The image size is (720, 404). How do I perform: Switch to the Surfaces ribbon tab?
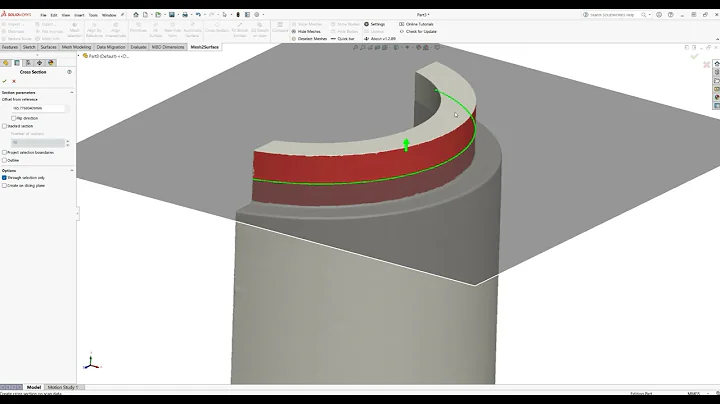[48, 47]
